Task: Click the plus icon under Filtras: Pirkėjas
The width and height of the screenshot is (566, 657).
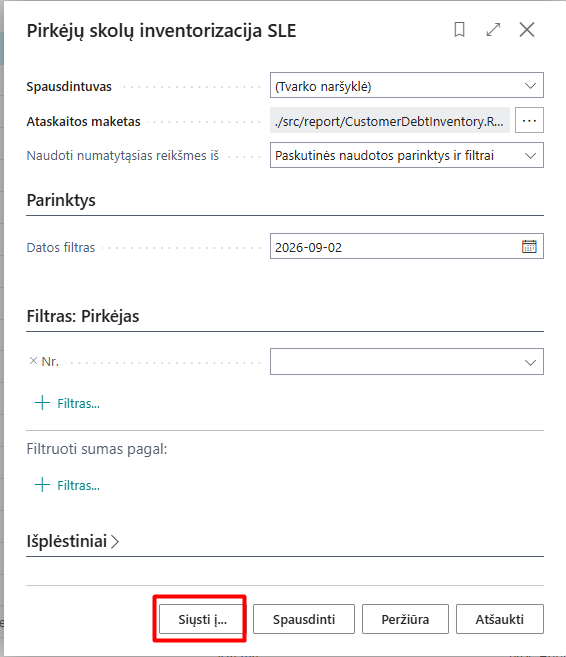Action: pos(42,403)
